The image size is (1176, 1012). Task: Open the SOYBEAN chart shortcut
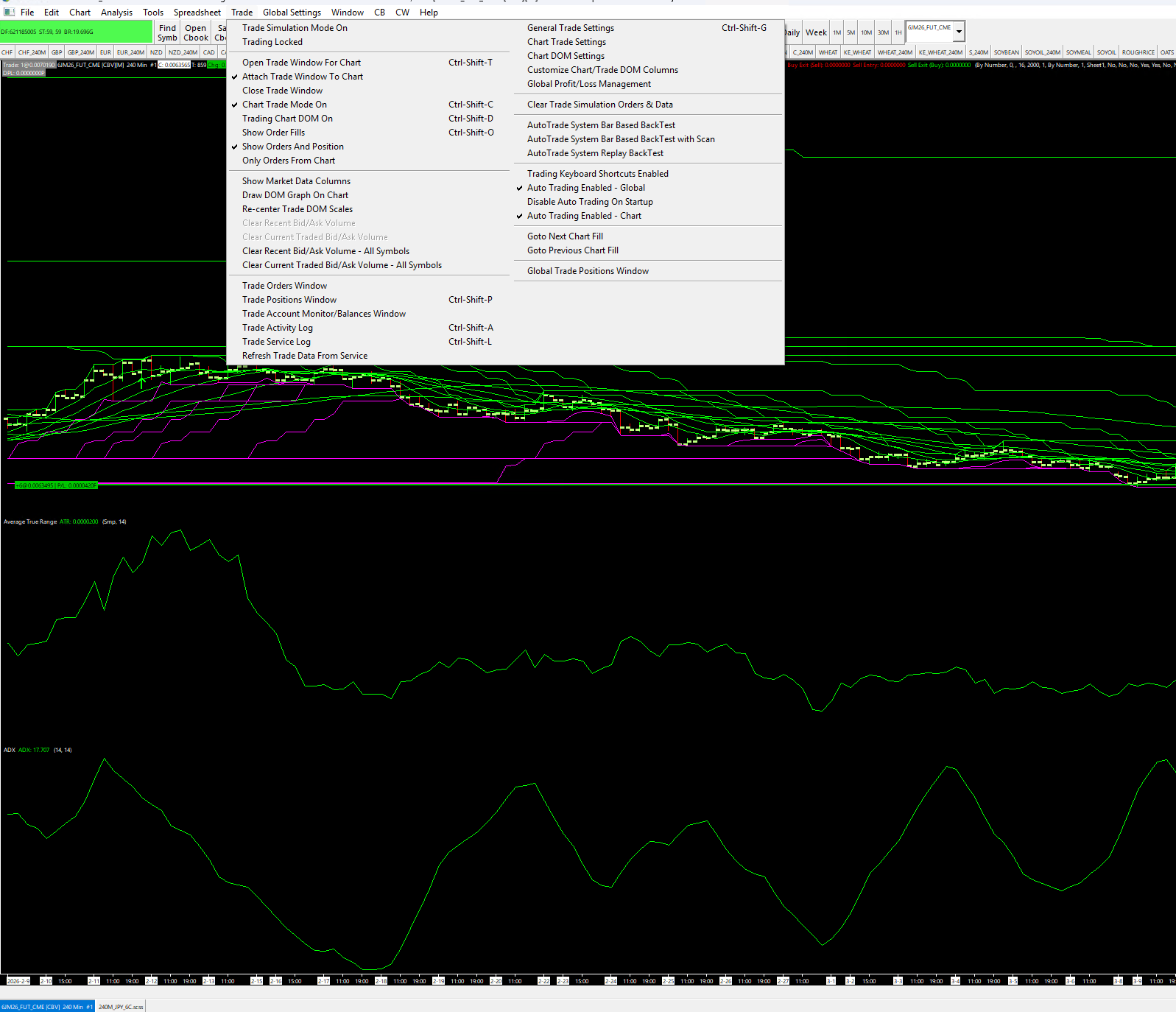coord(1006,52)
